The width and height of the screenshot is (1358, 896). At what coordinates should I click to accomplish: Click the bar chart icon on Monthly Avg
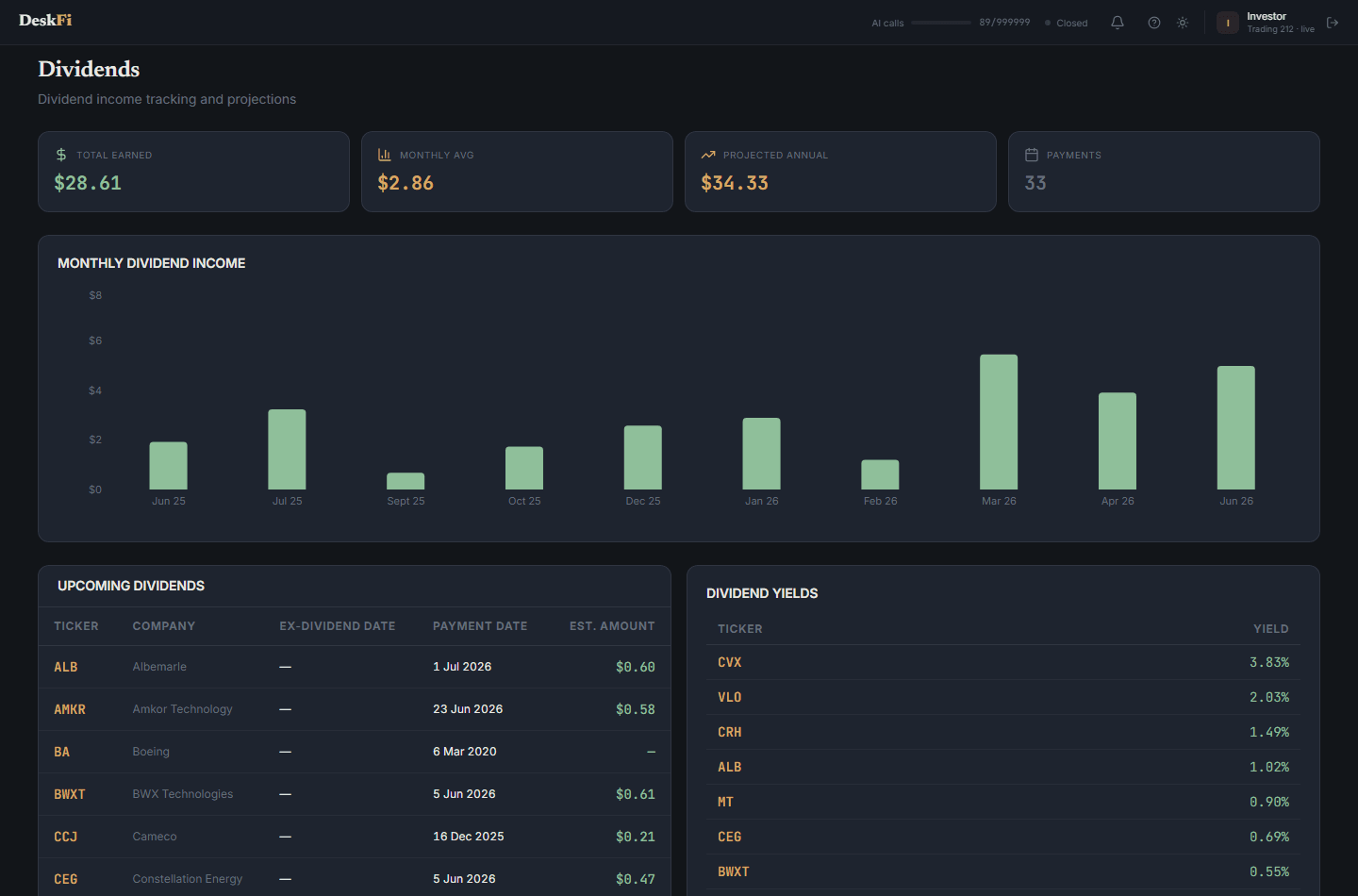[385, 155]
